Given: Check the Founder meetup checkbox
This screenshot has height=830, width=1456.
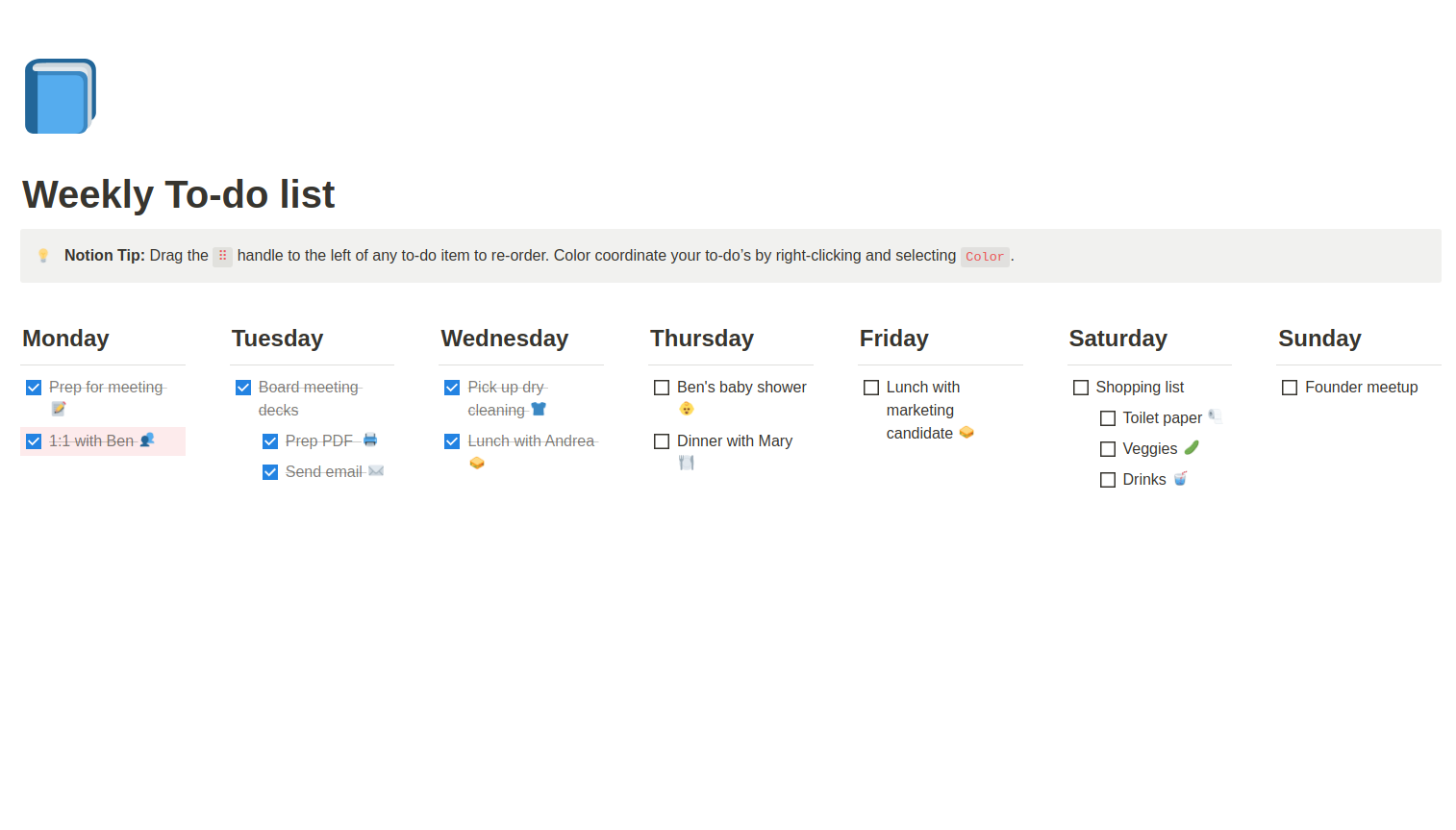Looking at the screenshot, I should [1290, 388].
